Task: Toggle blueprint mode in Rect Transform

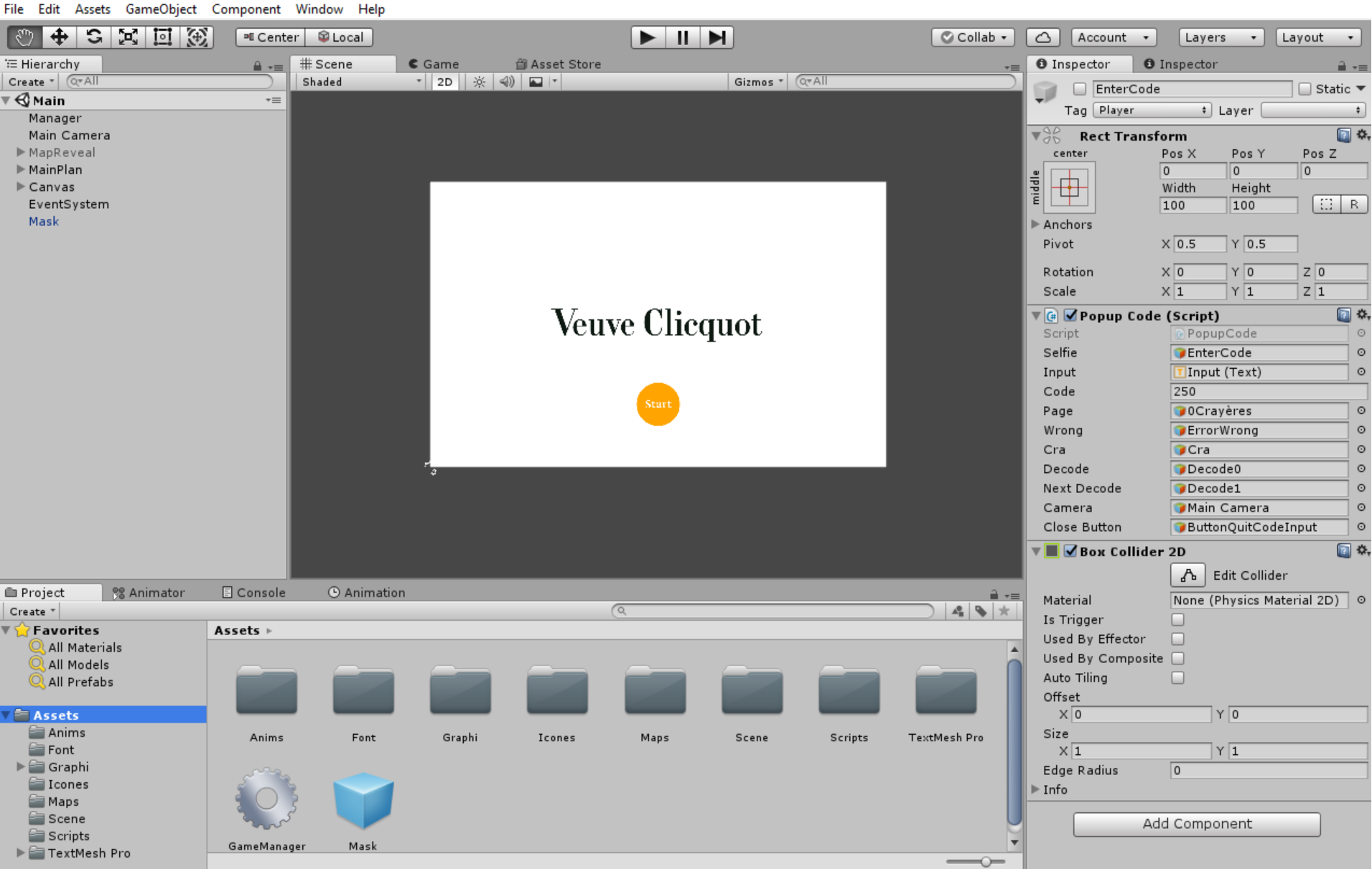Action: click(x=1326, y=205)
